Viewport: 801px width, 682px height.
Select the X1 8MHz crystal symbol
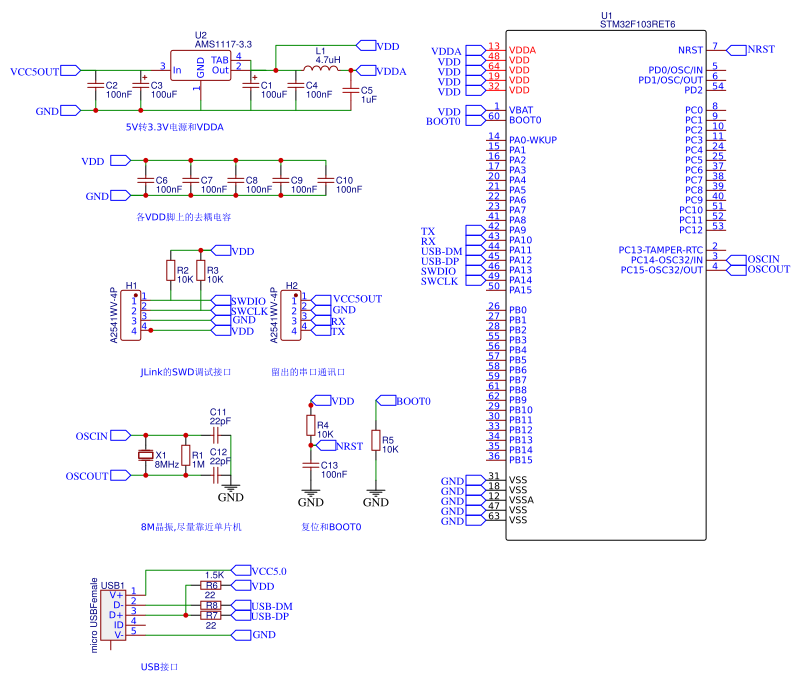tap(146, 455)
